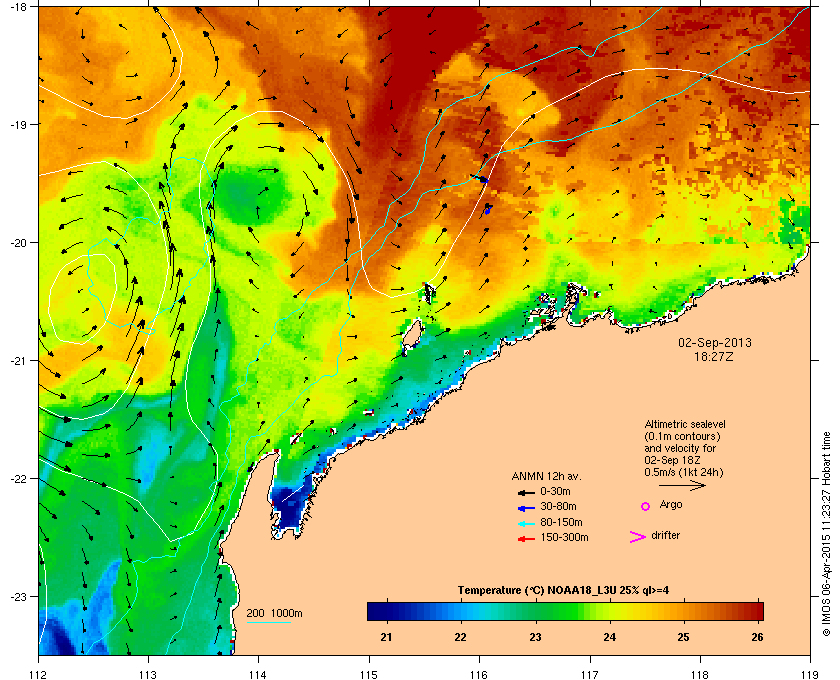
Task: Click the longitude axis label 115
Action: coord(369,675)
